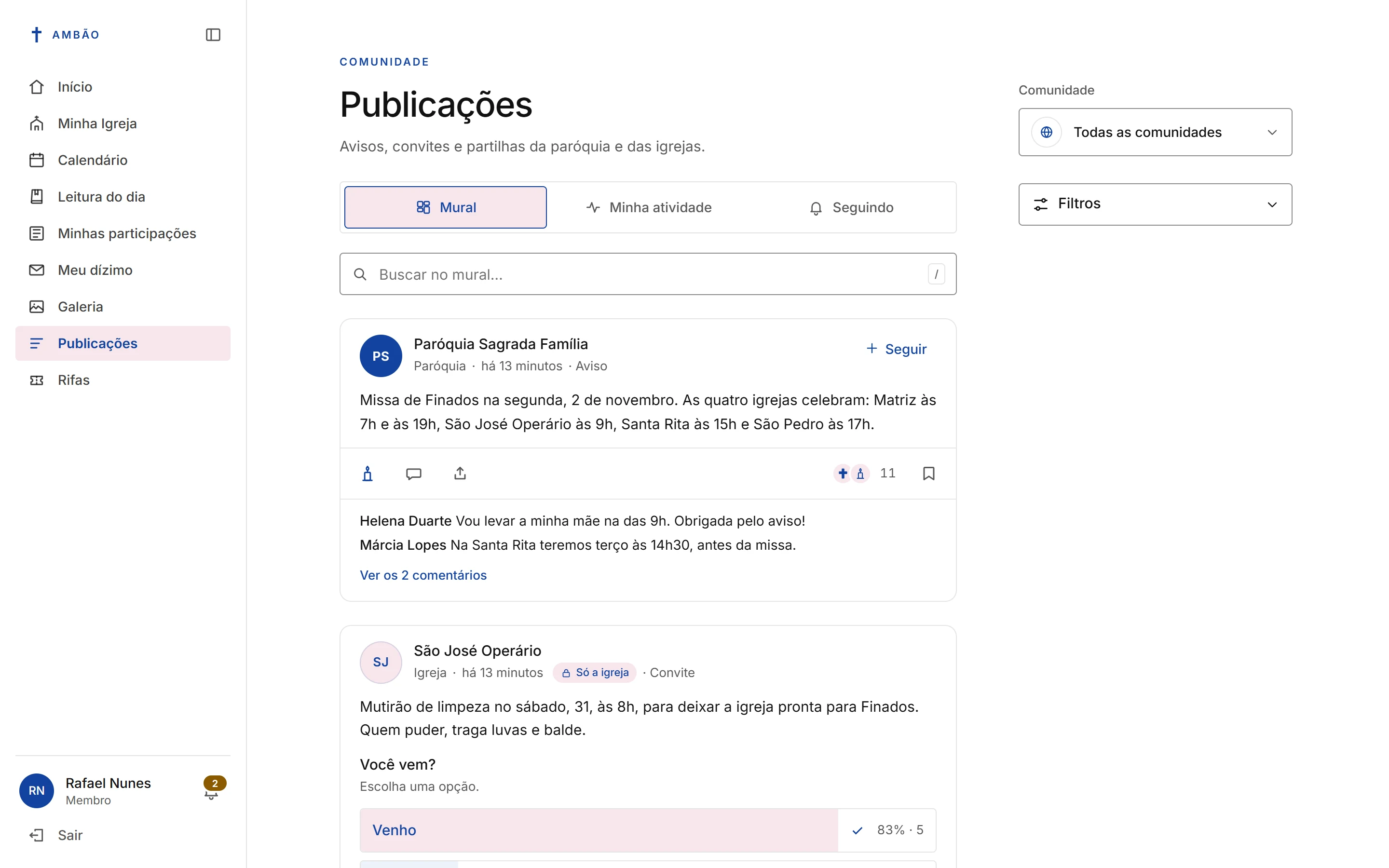Go to Minha Igreja
This screenshot has height=868, width=1389.
[123, 123]
